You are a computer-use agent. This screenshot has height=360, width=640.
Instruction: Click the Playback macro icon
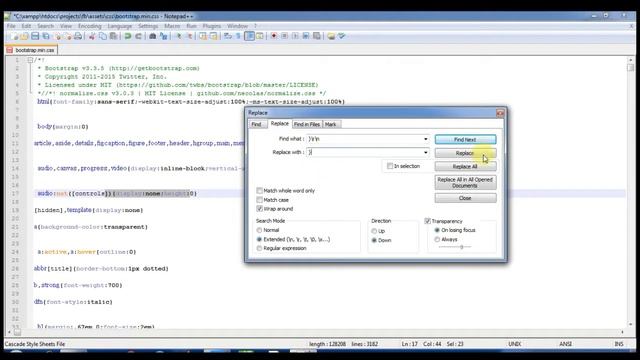pyautogui.click(x=296, y=36)
